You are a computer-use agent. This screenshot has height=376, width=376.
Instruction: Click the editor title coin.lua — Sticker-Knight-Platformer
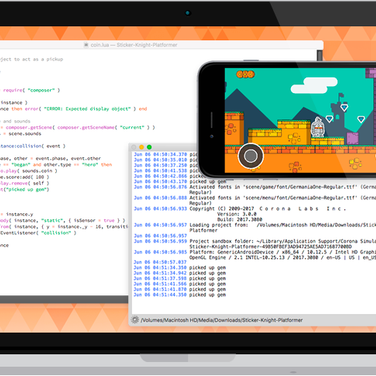click(134, 45)
